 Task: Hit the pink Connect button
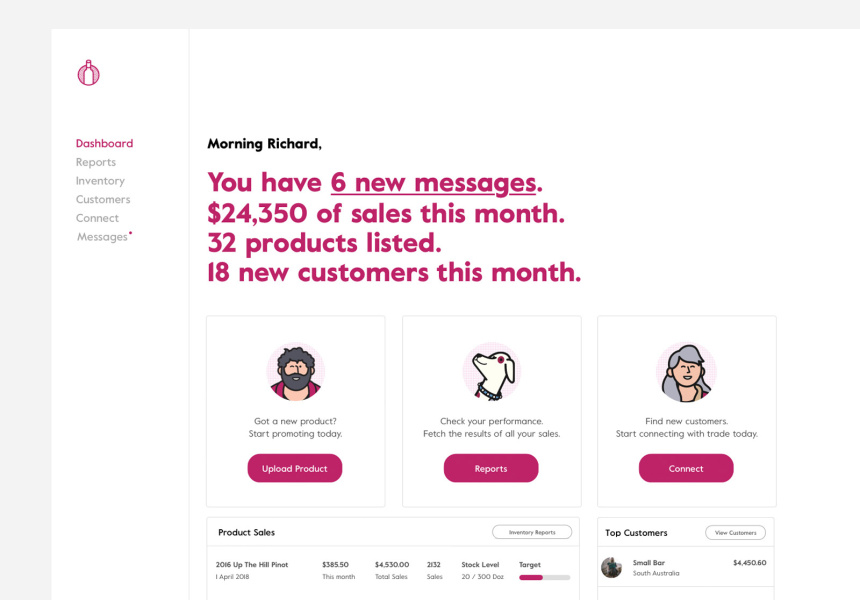[x=686, y=468]
